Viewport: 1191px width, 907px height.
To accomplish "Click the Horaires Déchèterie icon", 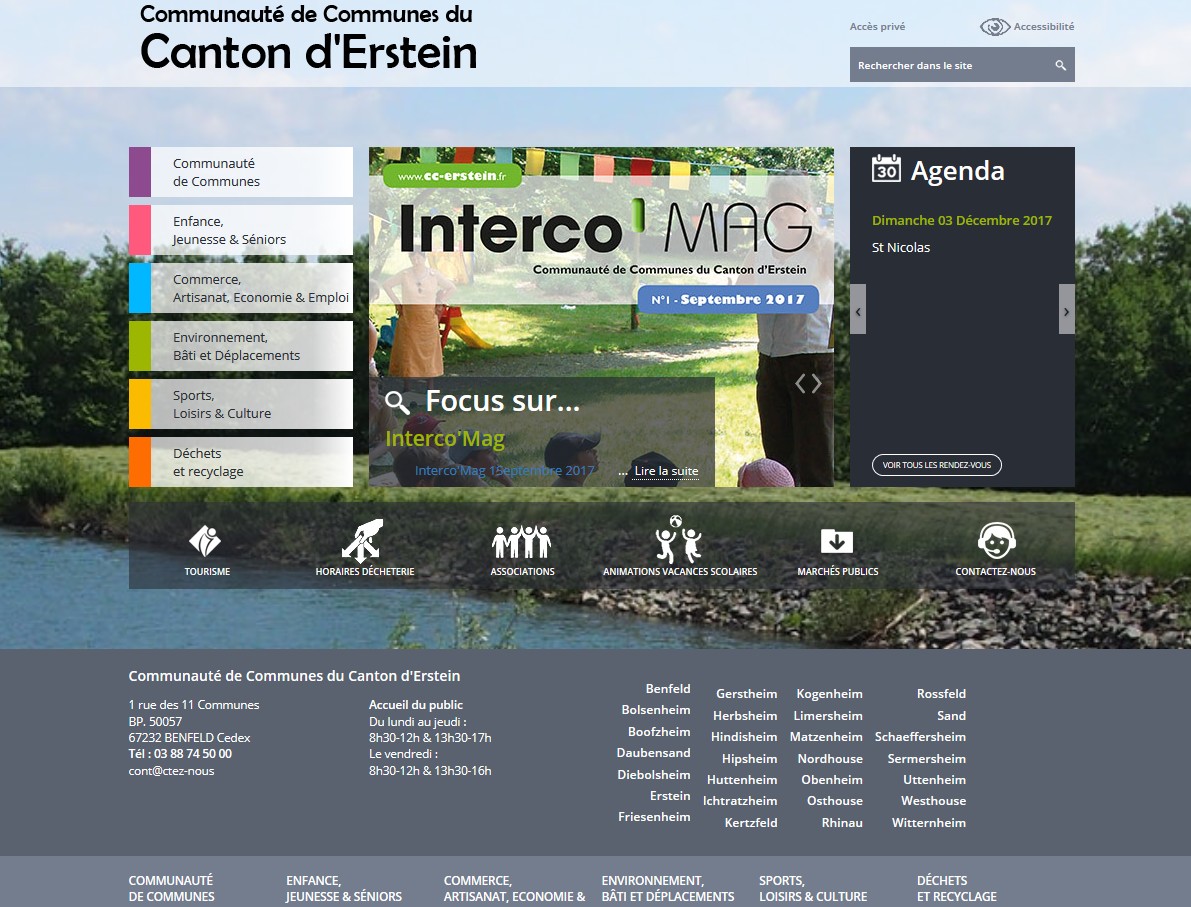I will coord(364,540).
